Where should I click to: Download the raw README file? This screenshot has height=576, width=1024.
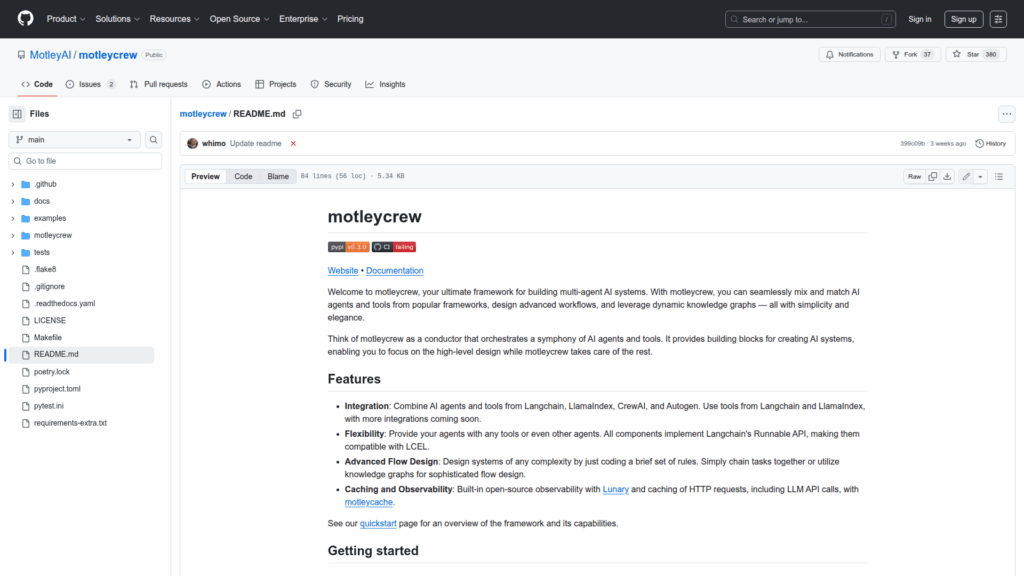point(947,176)
